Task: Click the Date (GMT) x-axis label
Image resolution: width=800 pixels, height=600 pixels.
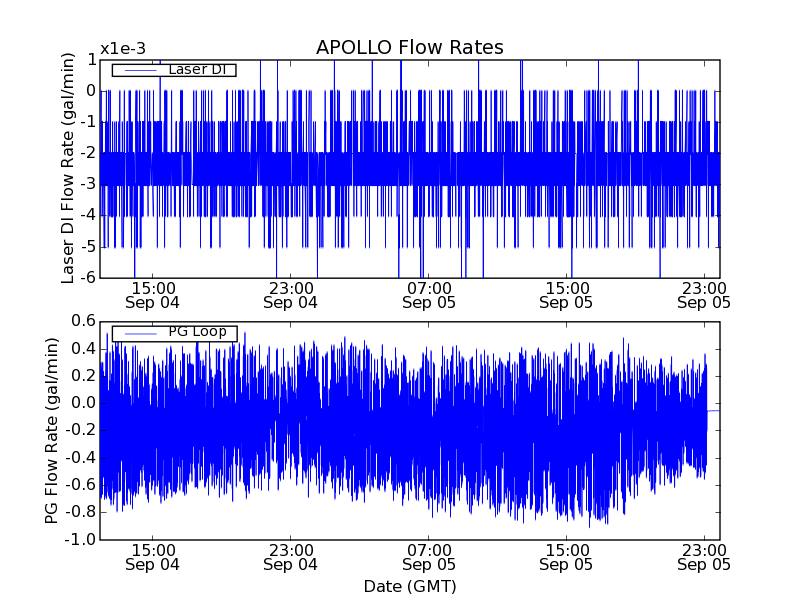Action: [409, 586]
